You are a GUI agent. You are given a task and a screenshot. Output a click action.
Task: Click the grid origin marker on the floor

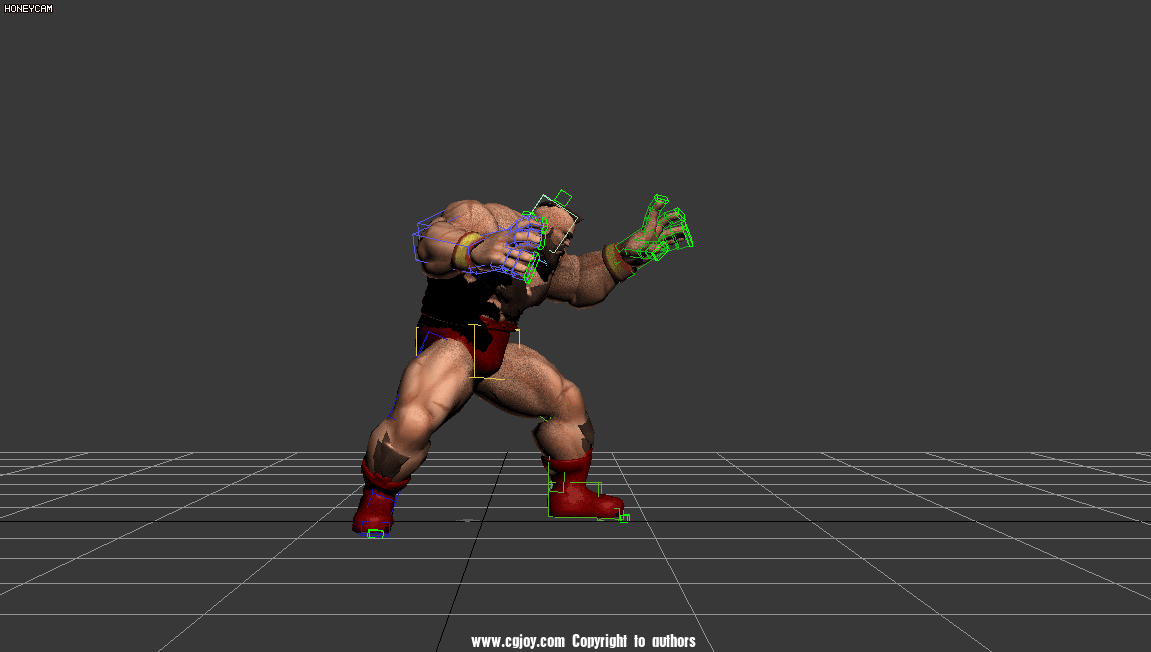pyautogui.click(x=467, y=521)
